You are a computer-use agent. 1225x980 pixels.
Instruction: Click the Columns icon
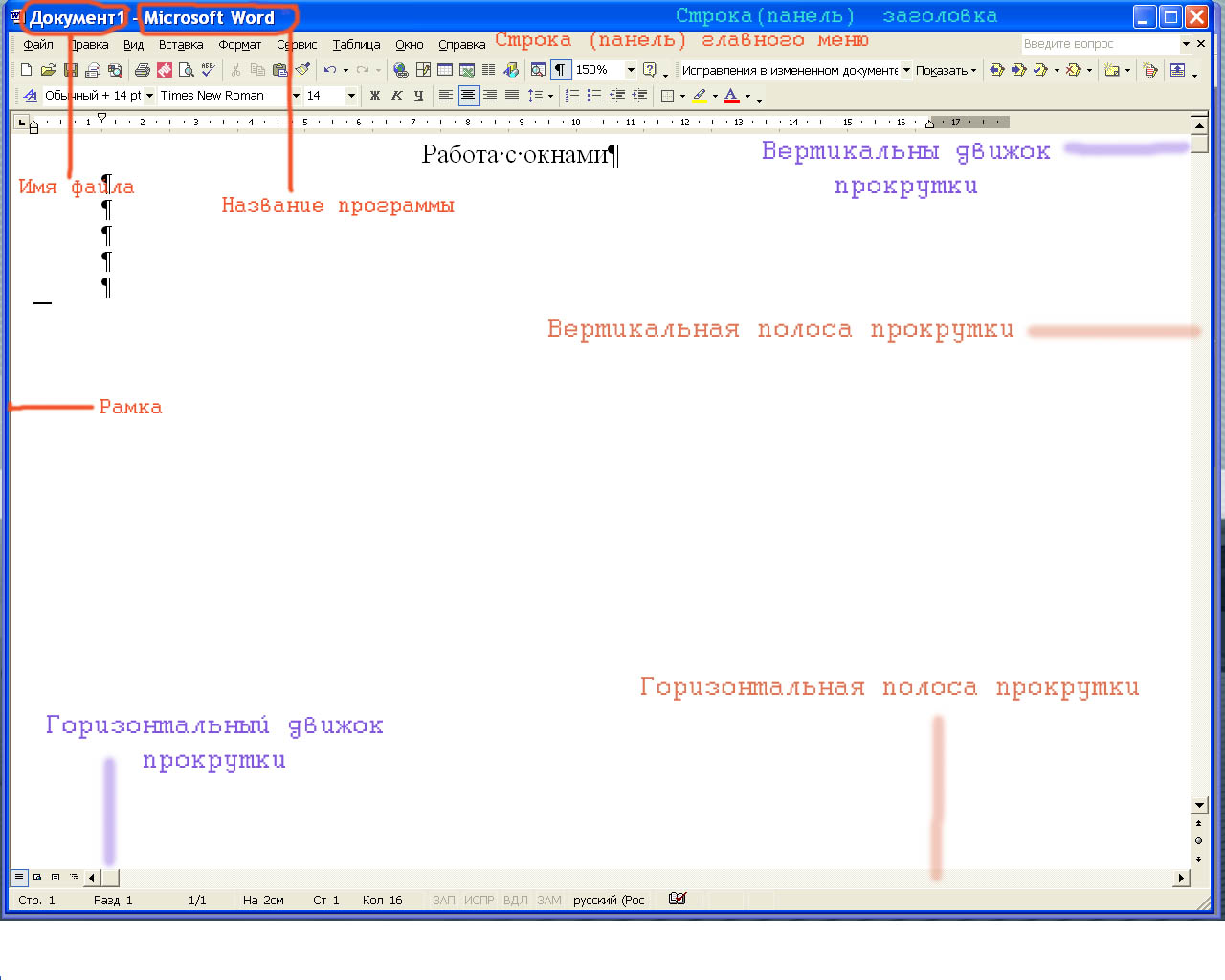tap(488, 70)
